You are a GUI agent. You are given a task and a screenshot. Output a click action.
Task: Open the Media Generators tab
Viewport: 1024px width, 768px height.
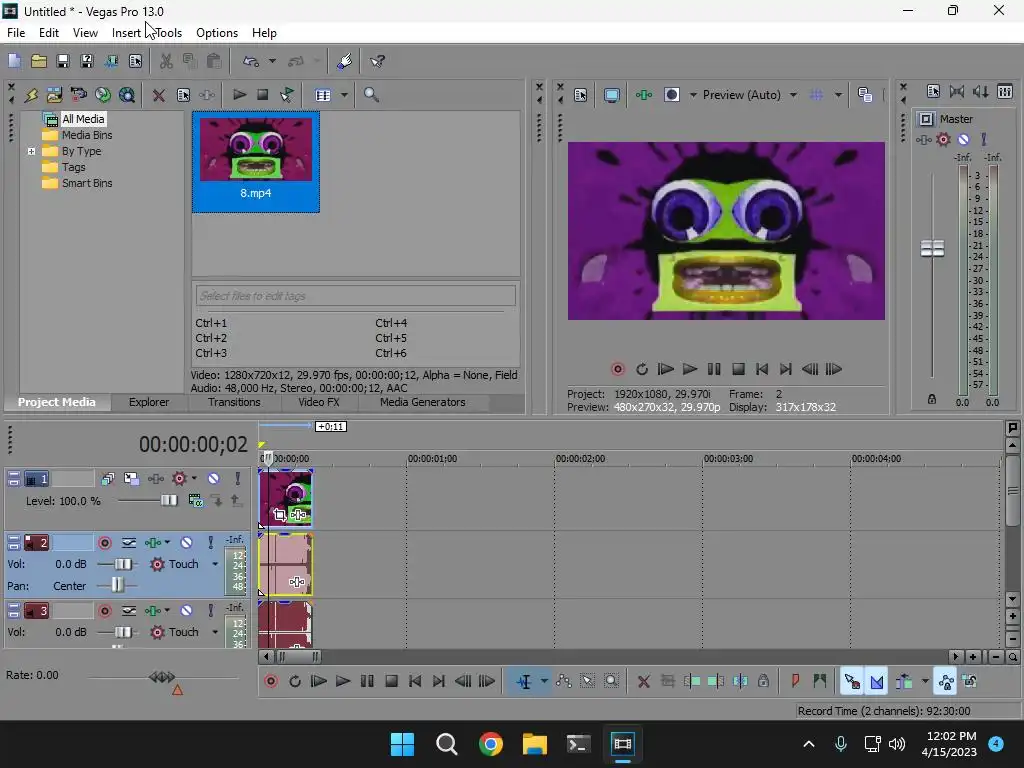point(423,402)
